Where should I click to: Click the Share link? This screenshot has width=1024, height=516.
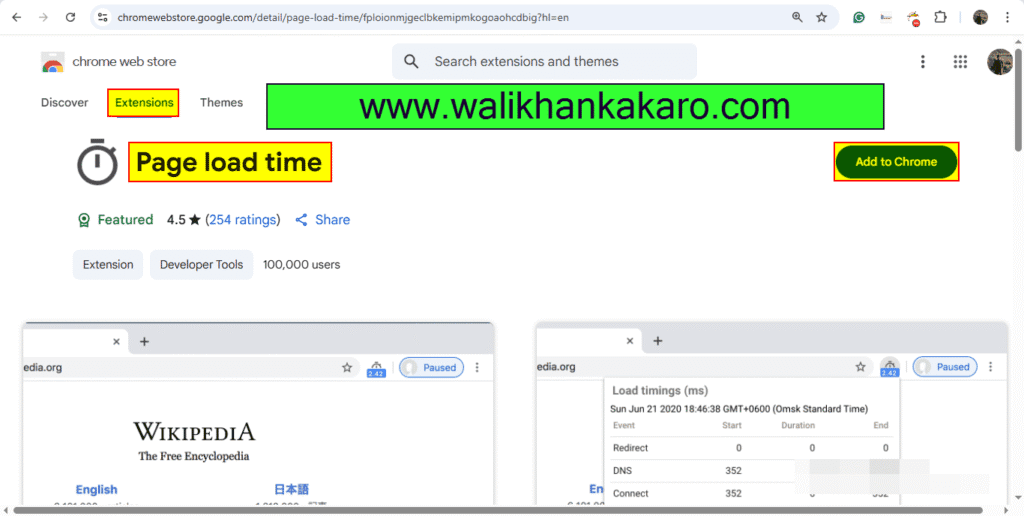[x=323, y=220]
